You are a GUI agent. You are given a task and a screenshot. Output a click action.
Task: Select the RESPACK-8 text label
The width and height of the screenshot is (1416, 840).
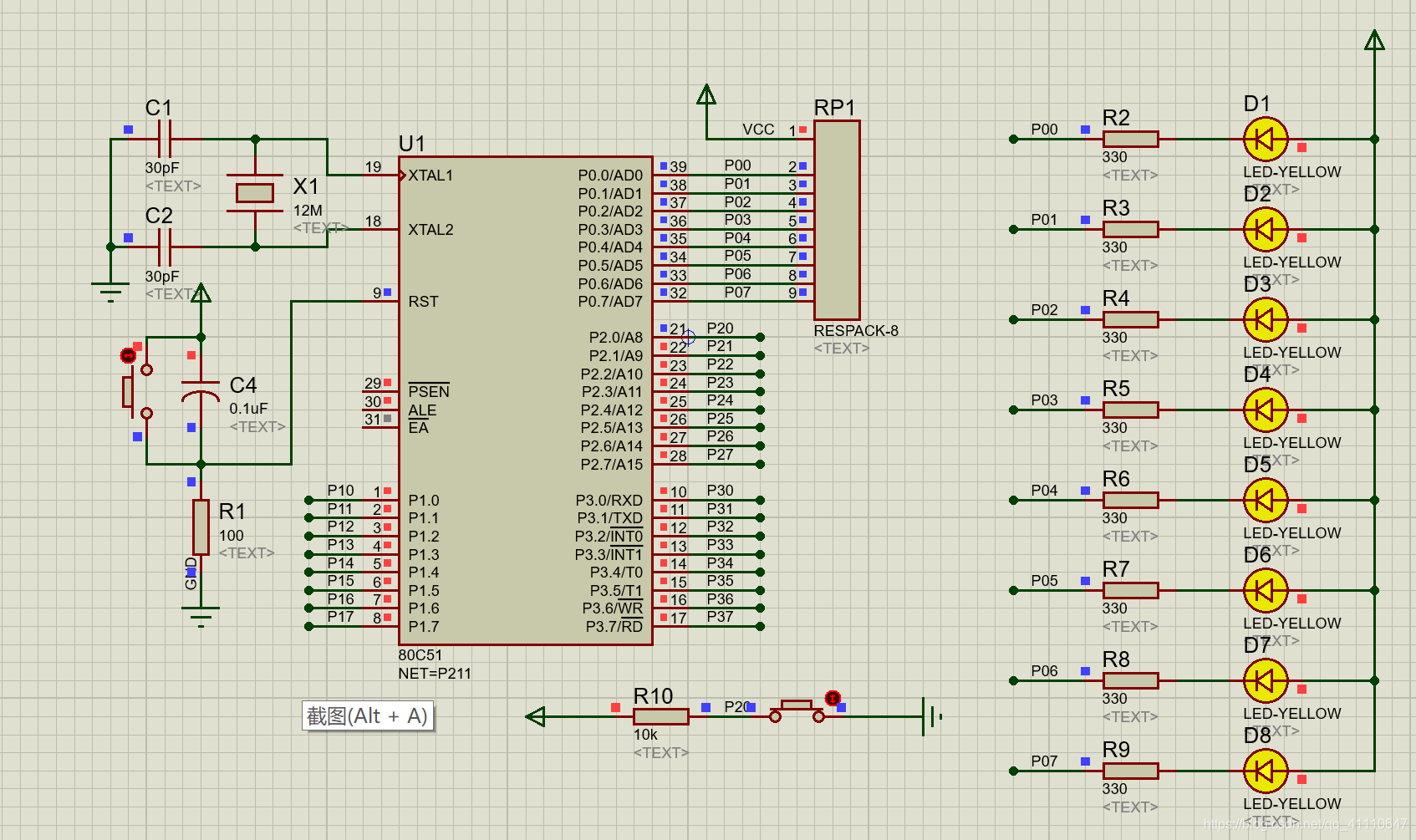click(856, 331)
